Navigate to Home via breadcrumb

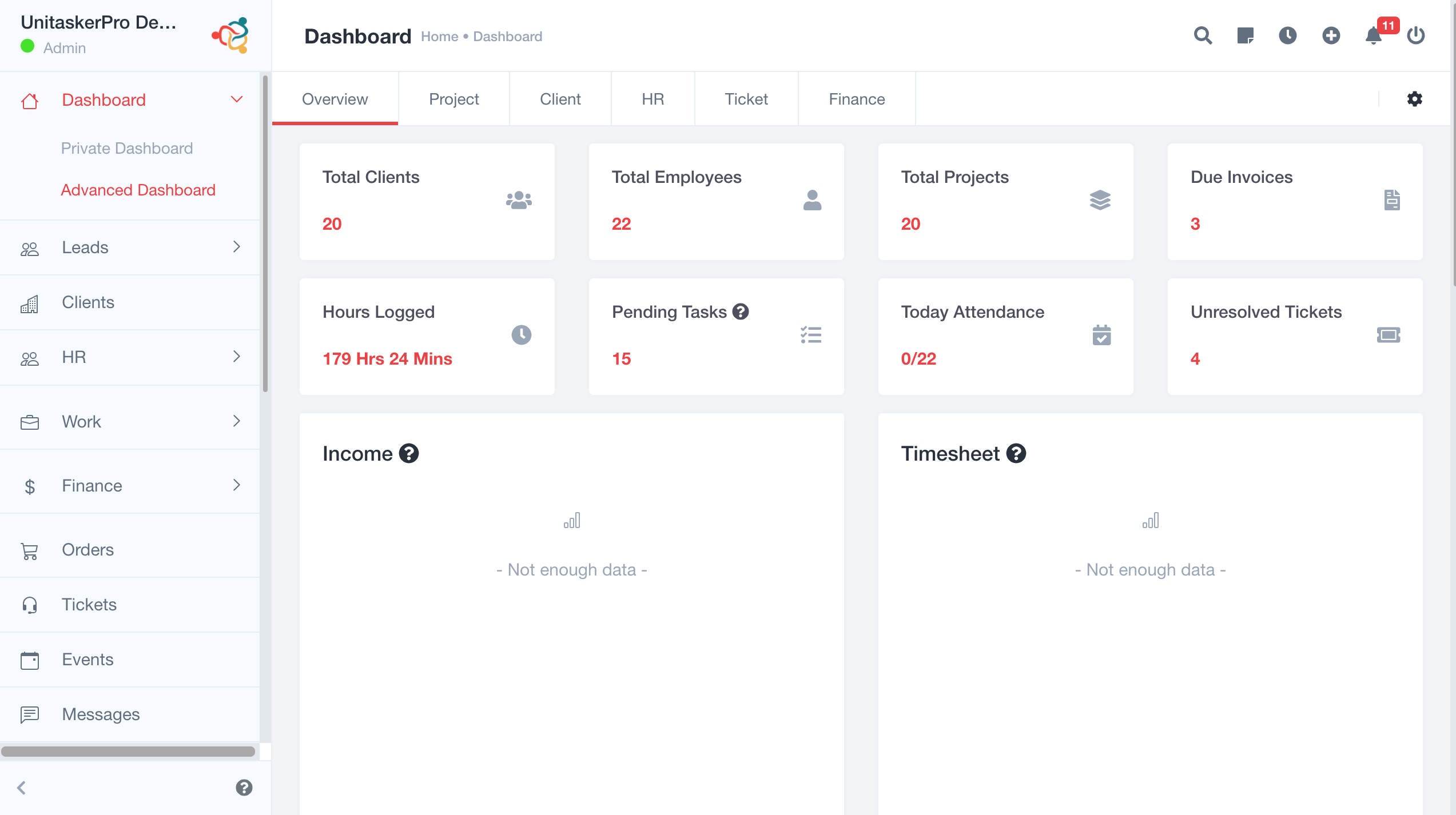pos(439,36)
